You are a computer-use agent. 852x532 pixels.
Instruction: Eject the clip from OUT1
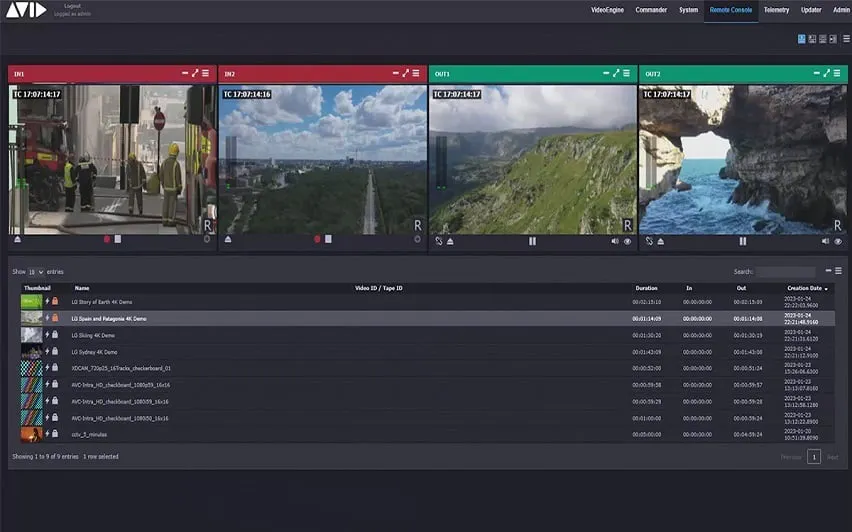pyautogui.click(x=450, y=241)
